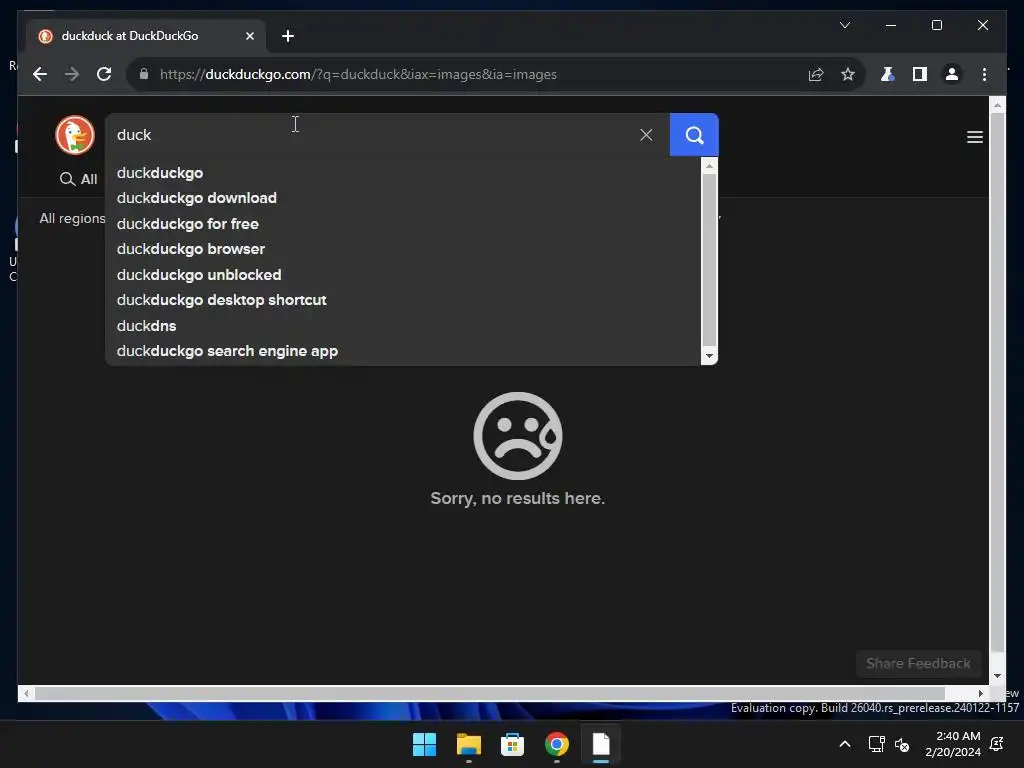
Task: Click horizontal scrollbar right arrow
Action: point(980,693)
